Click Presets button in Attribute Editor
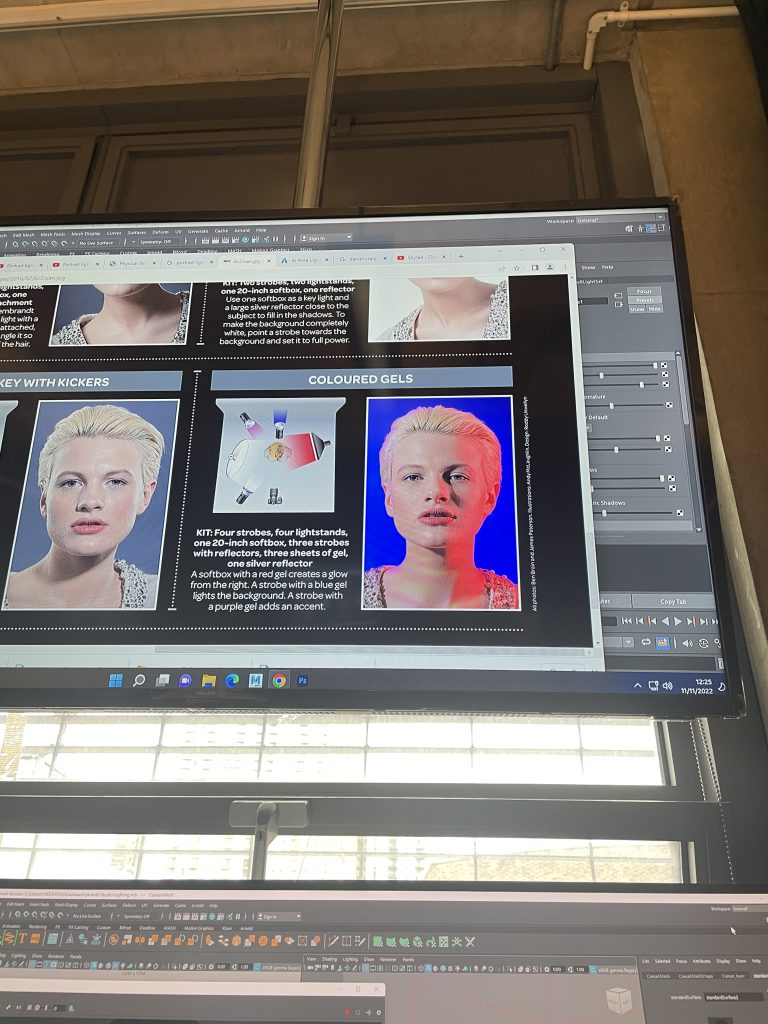This screenshot has height=1024, width=768. (x=644, y=300)
